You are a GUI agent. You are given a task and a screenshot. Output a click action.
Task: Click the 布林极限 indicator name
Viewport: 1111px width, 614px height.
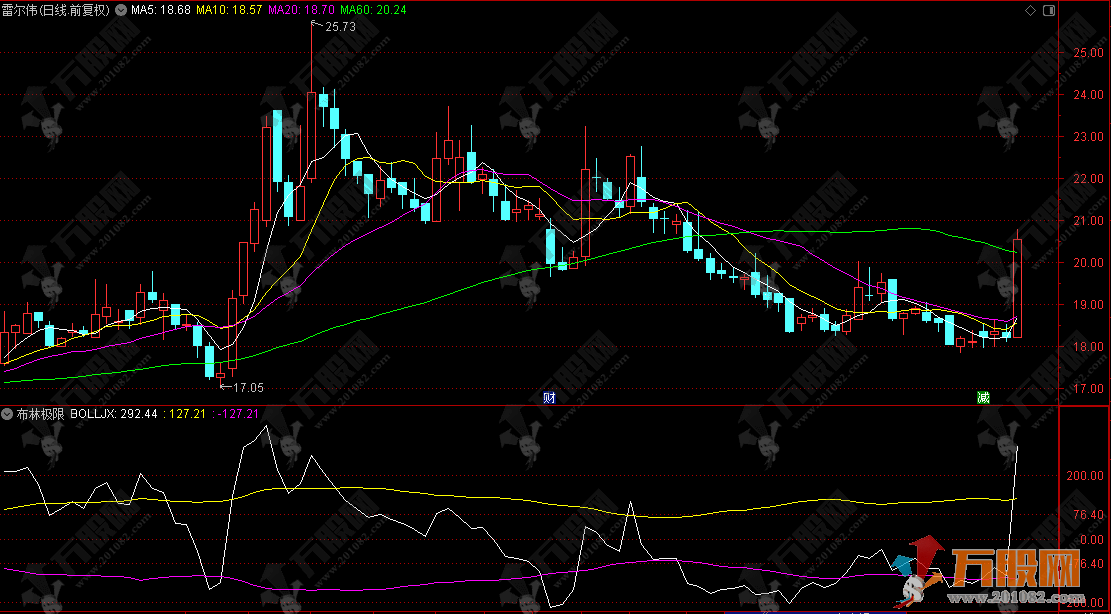[38, 412]
